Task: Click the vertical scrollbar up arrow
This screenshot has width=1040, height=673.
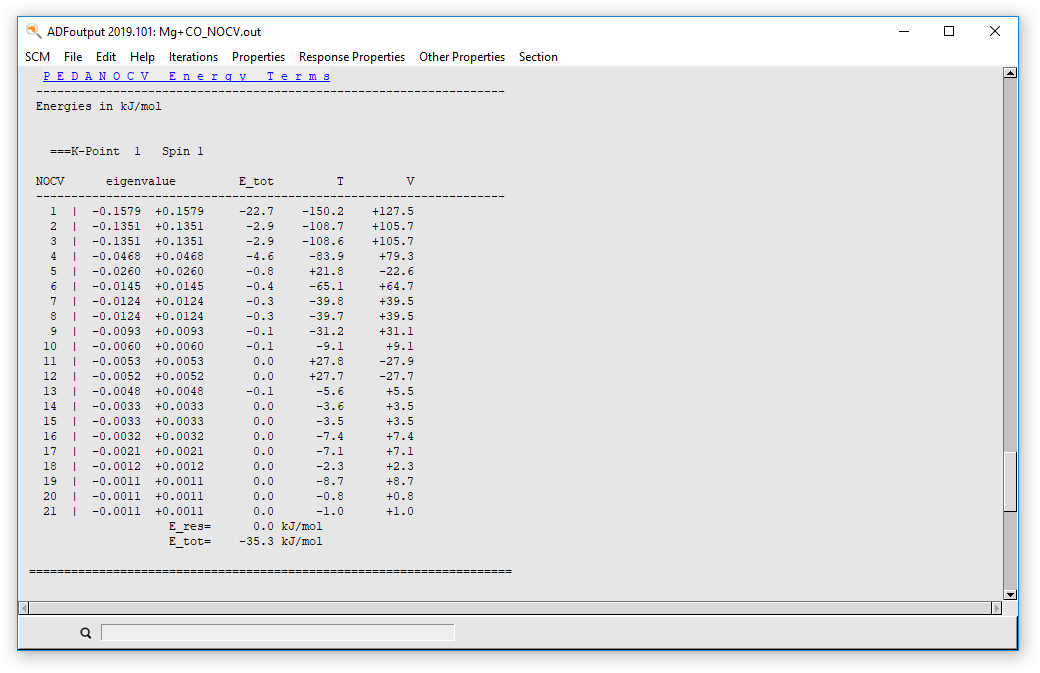Action: (x=1011, y=71)
